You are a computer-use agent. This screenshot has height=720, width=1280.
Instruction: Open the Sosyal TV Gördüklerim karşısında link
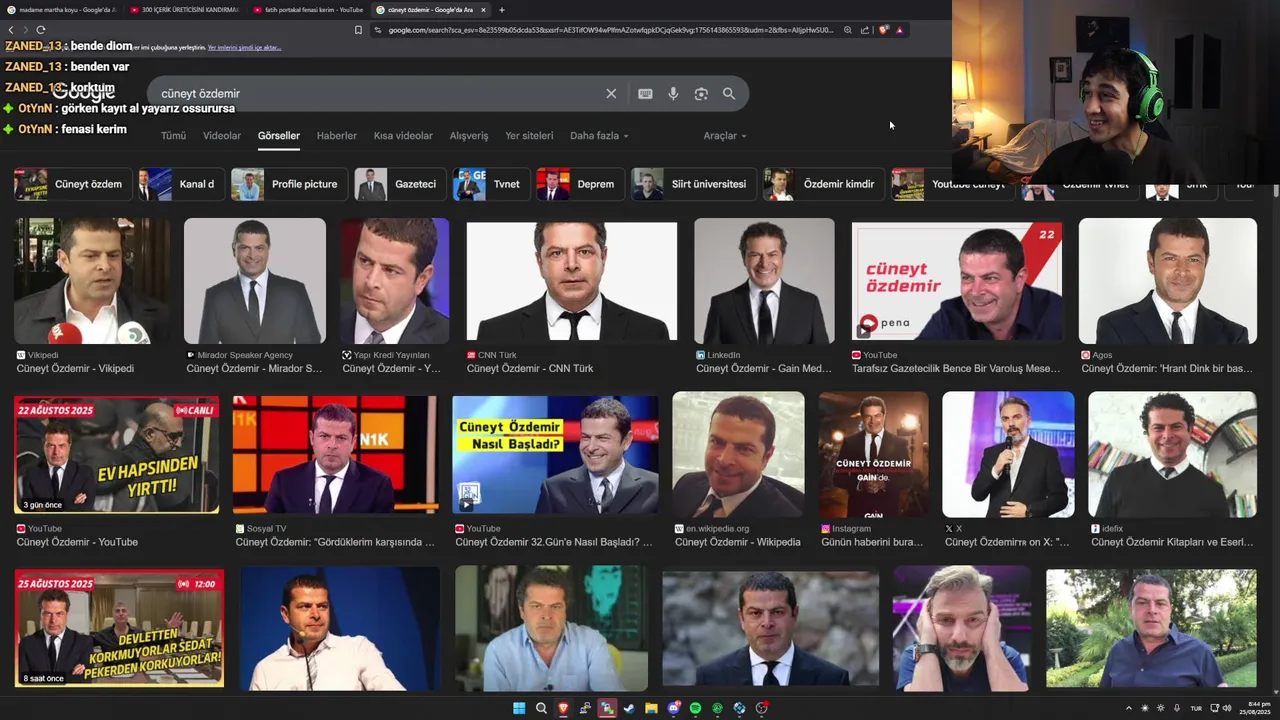[x=335, y=542]
